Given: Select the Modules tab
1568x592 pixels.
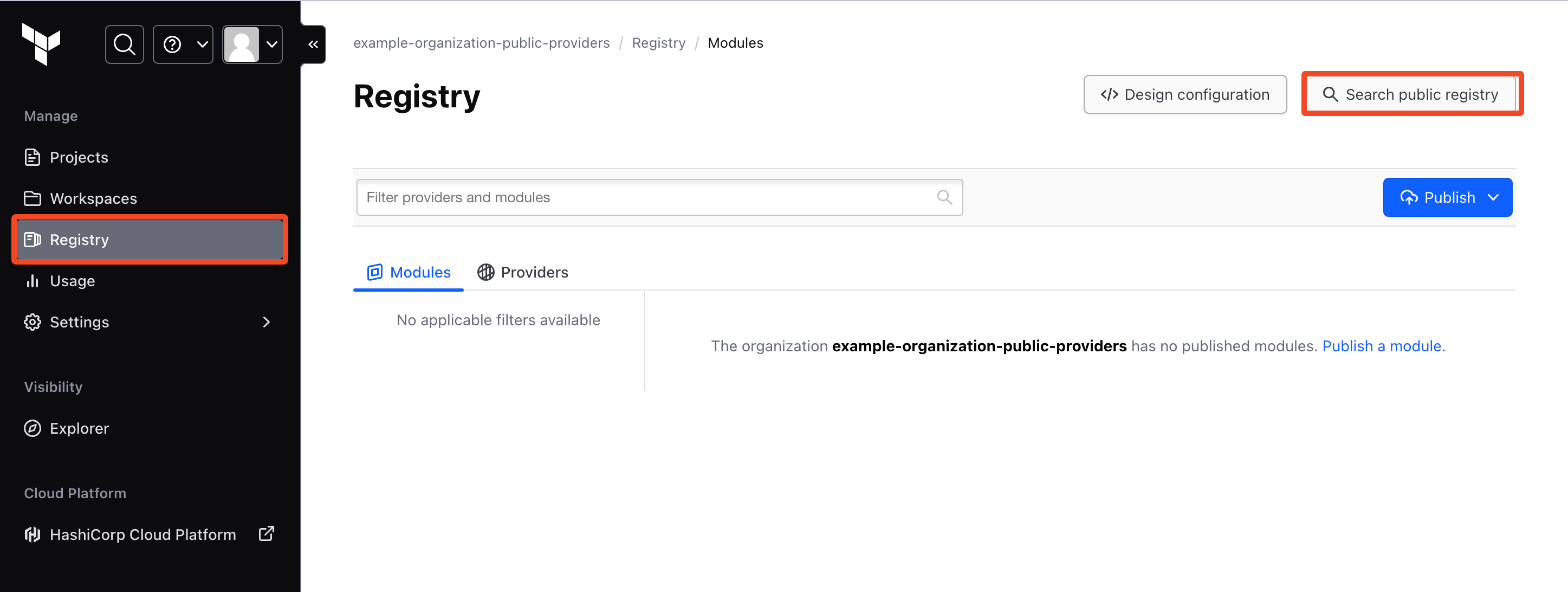Looking at the screenshot, I should coord(409,272).
